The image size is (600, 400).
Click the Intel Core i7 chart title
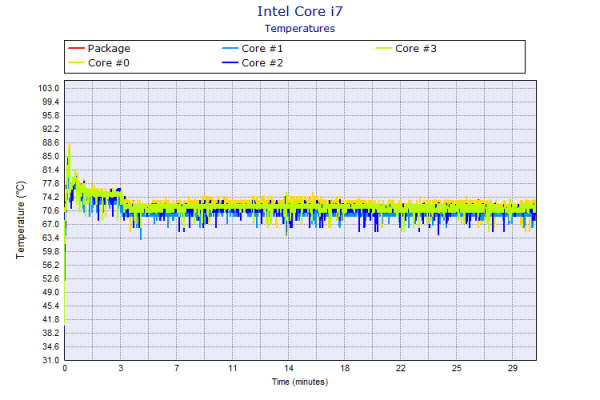tap(300, 11)
